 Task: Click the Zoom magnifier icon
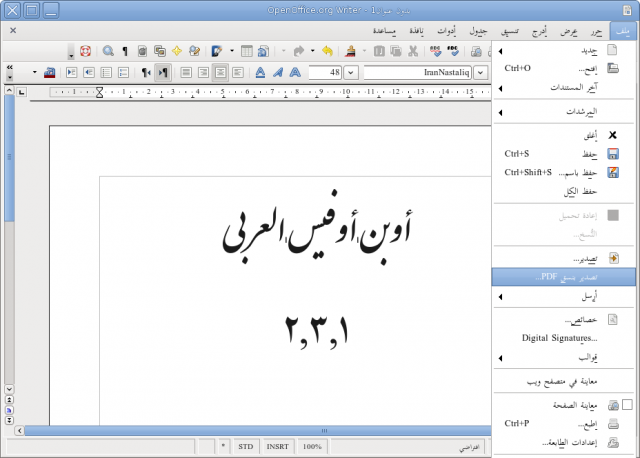click(x=108, y=51)
